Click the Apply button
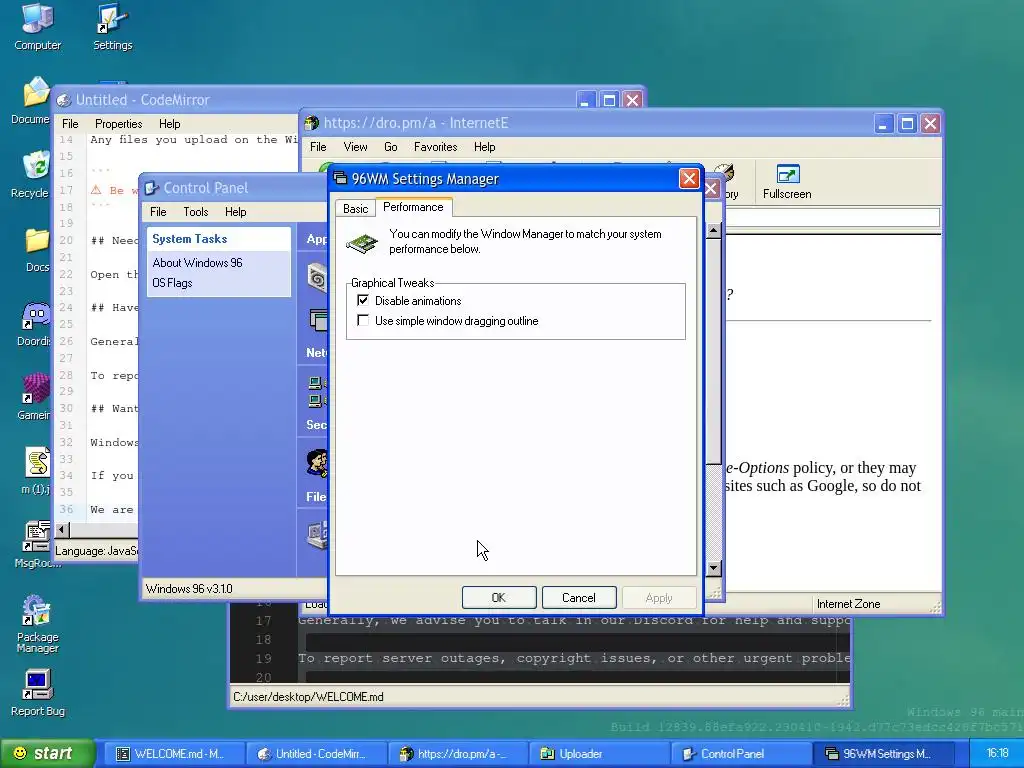Viewport: 1024px width, 768px height. 659,598
